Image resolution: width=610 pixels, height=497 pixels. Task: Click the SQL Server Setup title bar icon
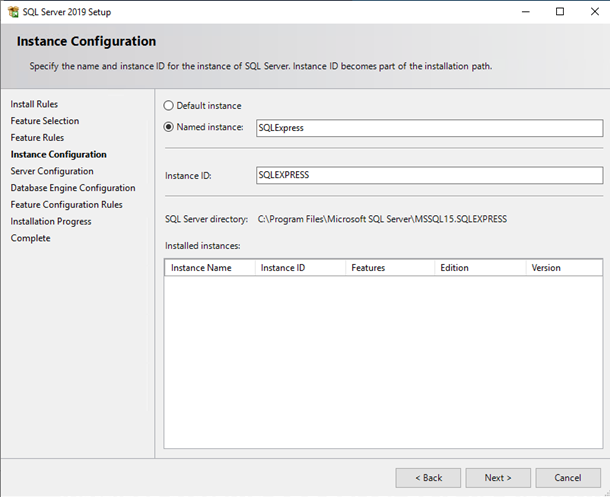13,12
